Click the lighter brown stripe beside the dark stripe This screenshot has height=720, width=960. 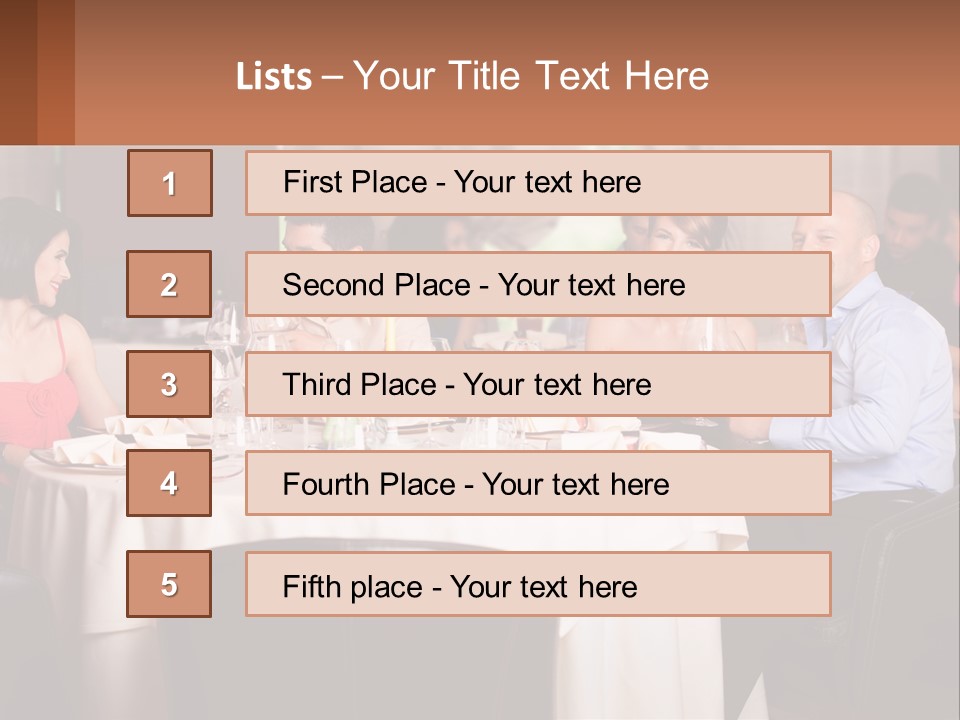pyautogui.click(x=56, y=72)
